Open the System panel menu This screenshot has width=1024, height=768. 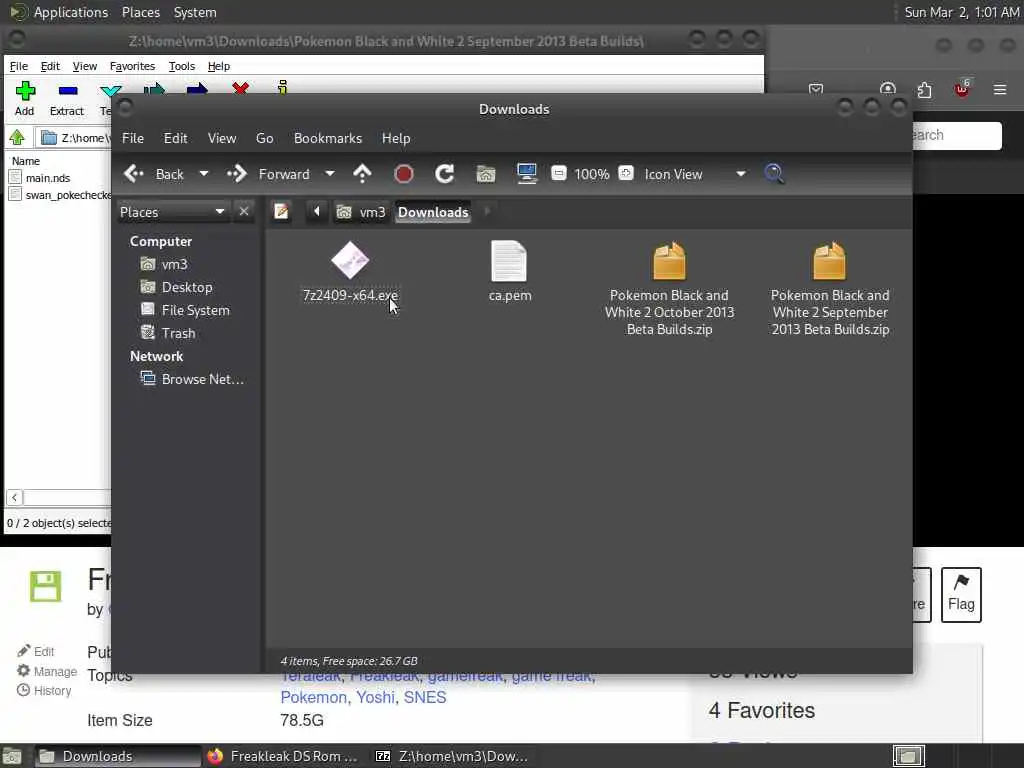pos(195,12)
